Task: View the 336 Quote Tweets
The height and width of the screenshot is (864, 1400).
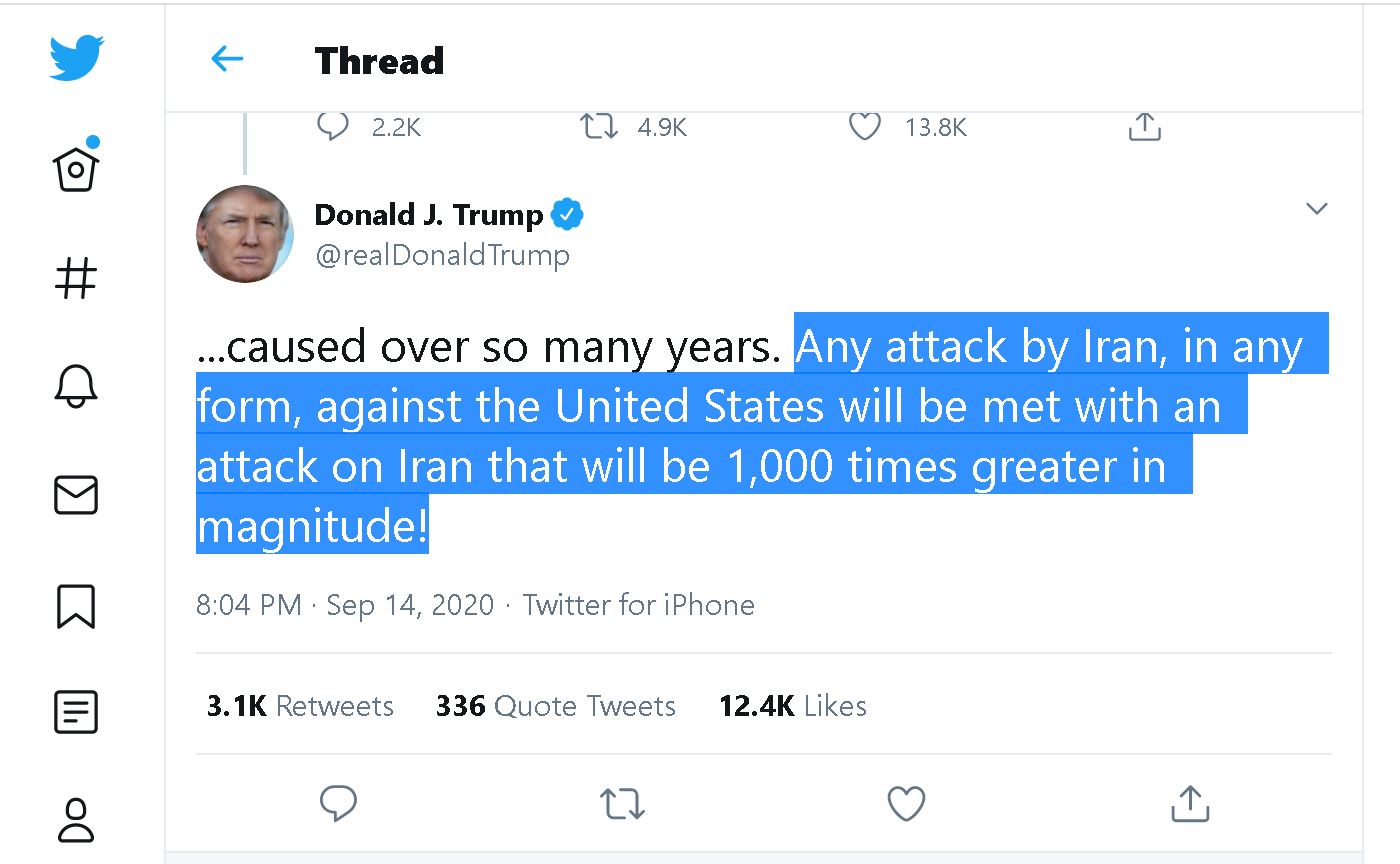Action: point(555,706)
